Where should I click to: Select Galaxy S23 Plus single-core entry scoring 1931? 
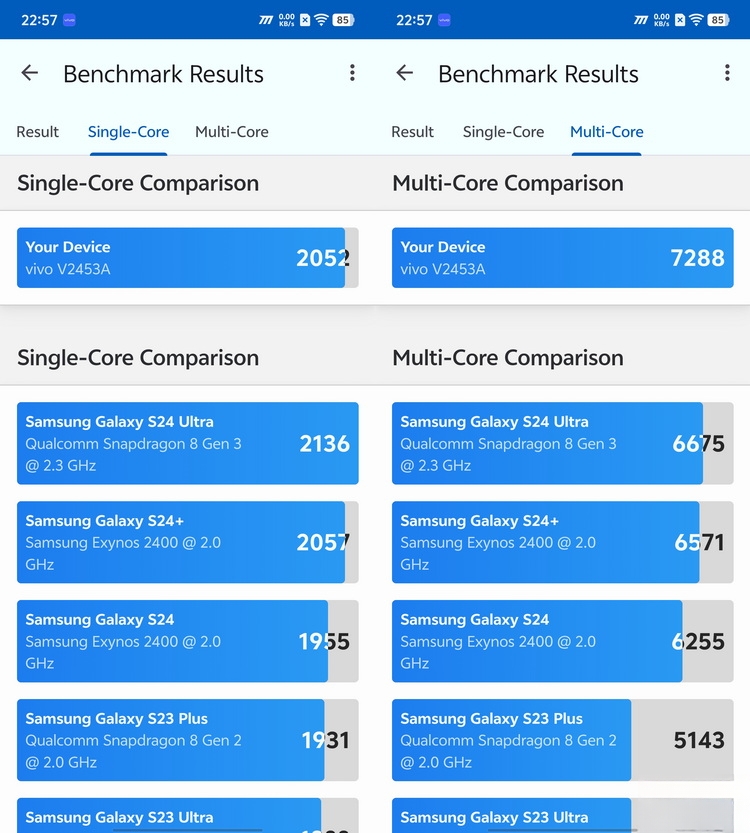(x=188, y=740)
